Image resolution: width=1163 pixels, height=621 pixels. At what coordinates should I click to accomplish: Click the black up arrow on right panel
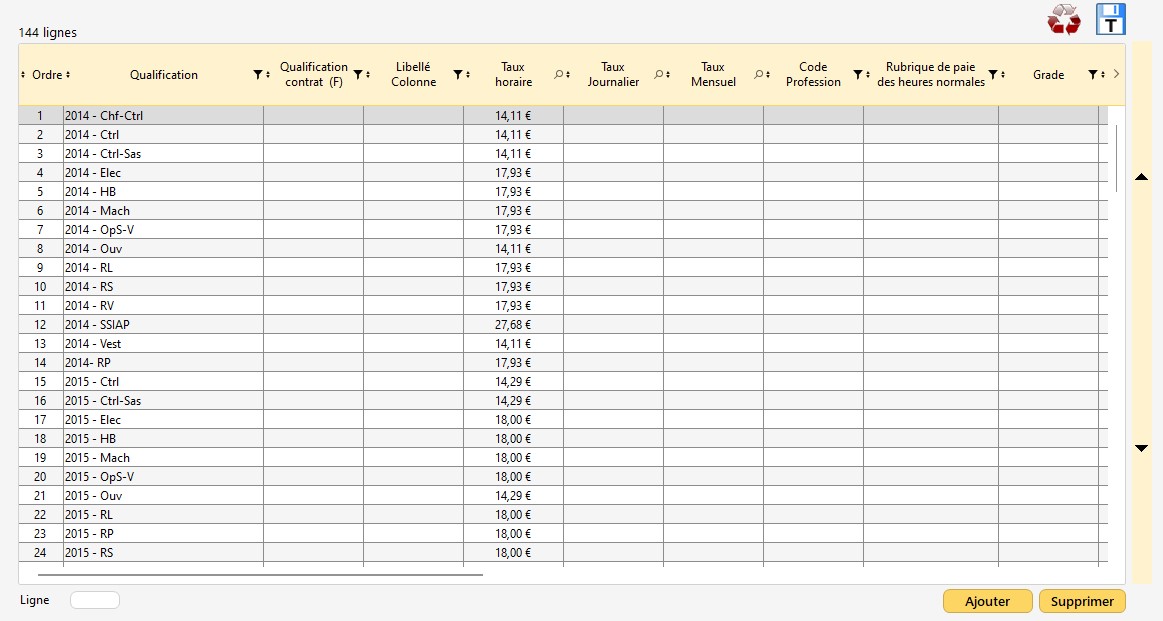pyautogui.click(x=1141, y=177)
